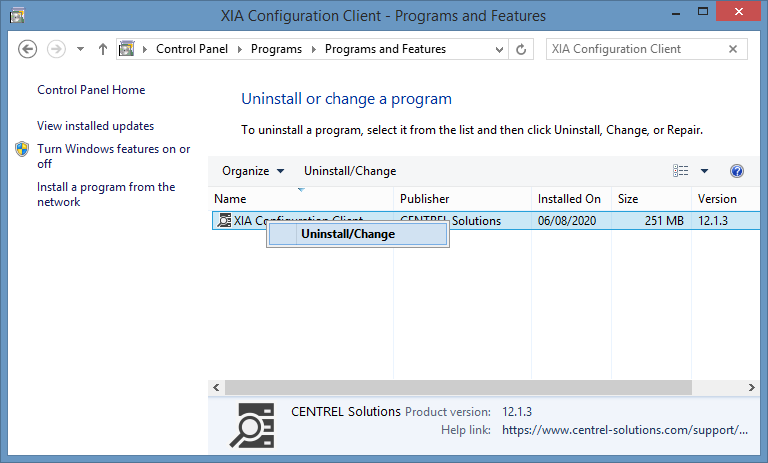Open Control Panel Home link
The height and width of the screenshot is (463, 768).
click(91, 90)
